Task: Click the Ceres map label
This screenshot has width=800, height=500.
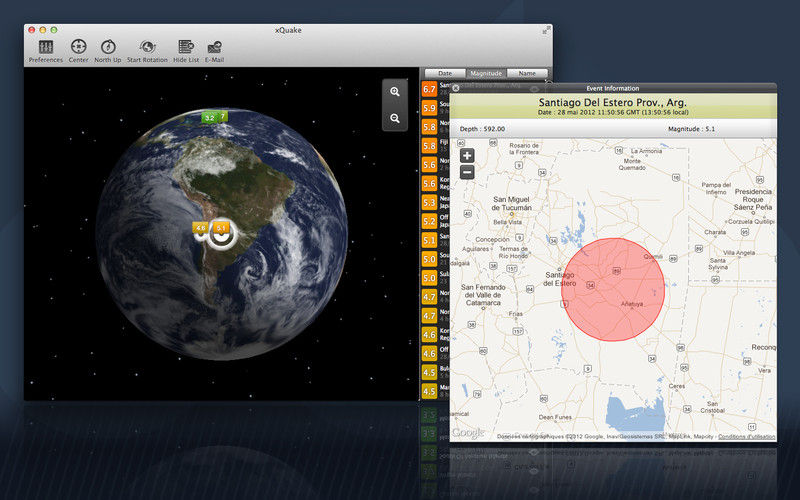Action: 677,386
